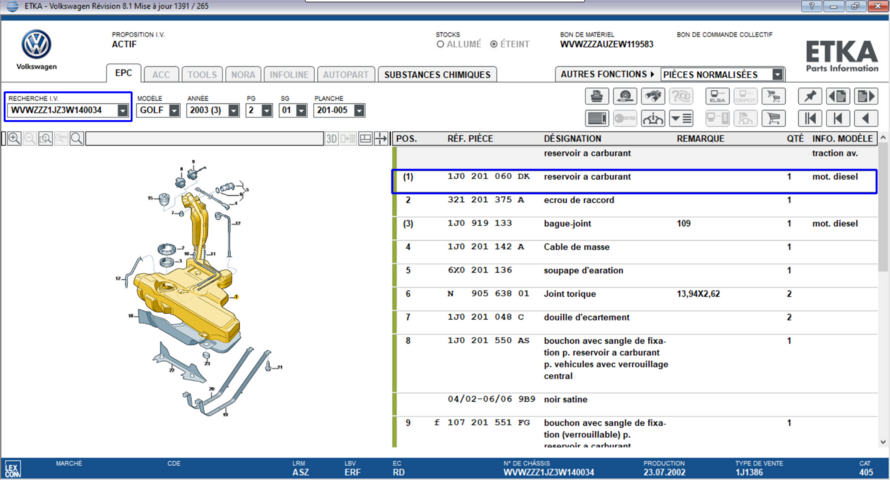Image resolution: width=890 pixels, height=480 pixels.
Task: Select the 'bague-joint' part row
Action: [x=635, y=228]
